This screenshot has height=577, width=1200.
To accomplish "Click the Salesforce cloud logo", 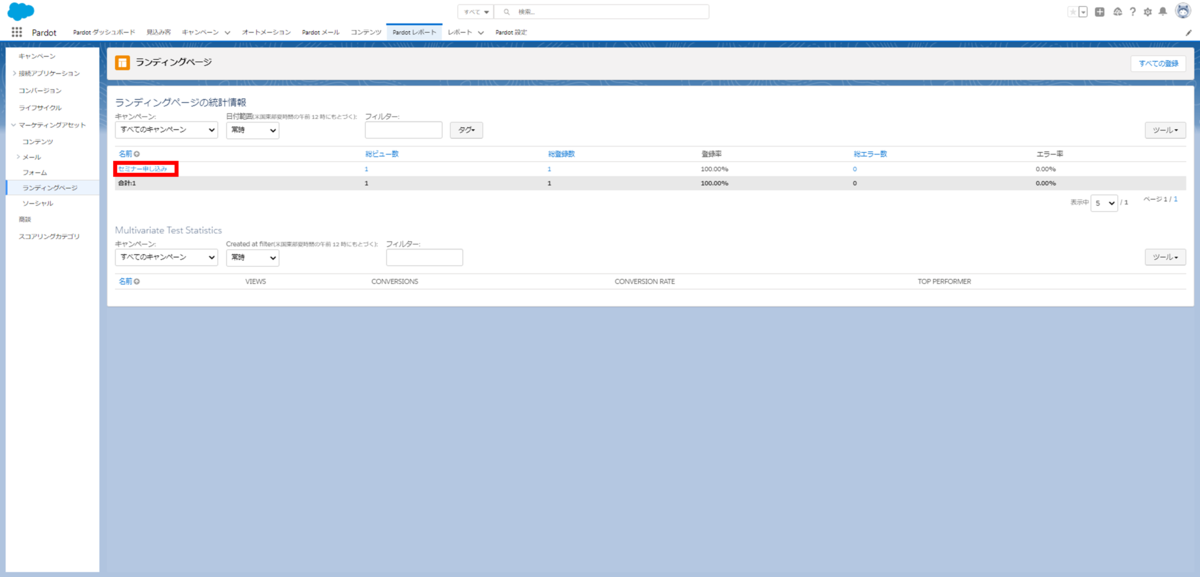I will (x=21, y=12).
